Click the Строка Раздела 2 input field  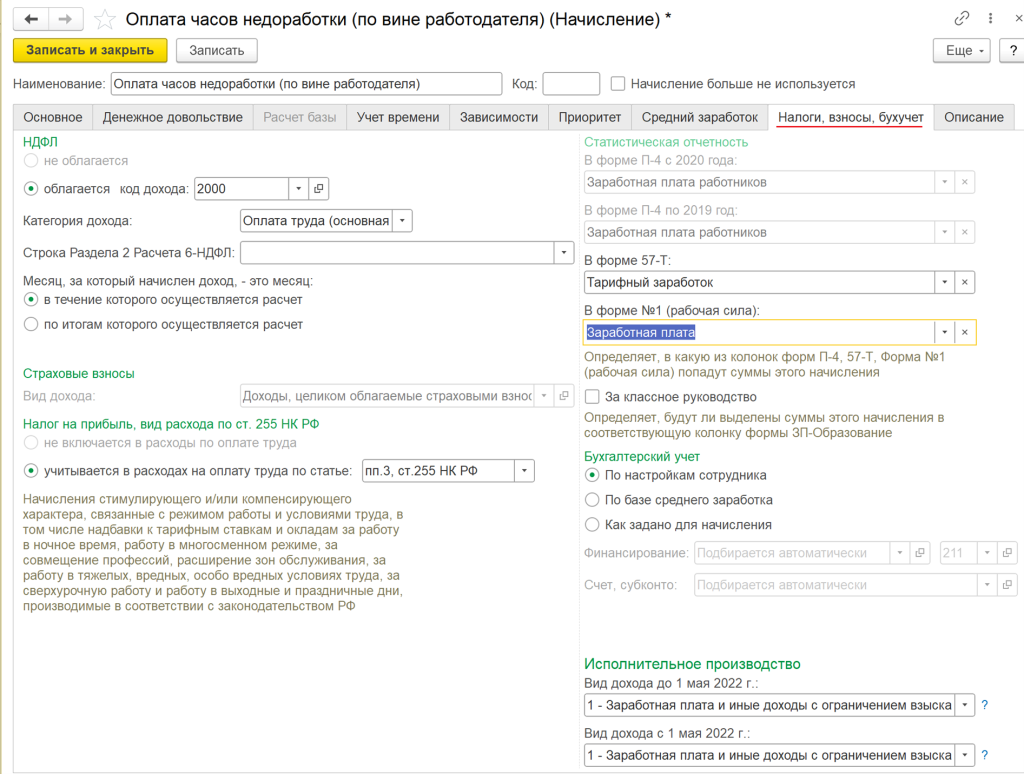coord(397,253)
